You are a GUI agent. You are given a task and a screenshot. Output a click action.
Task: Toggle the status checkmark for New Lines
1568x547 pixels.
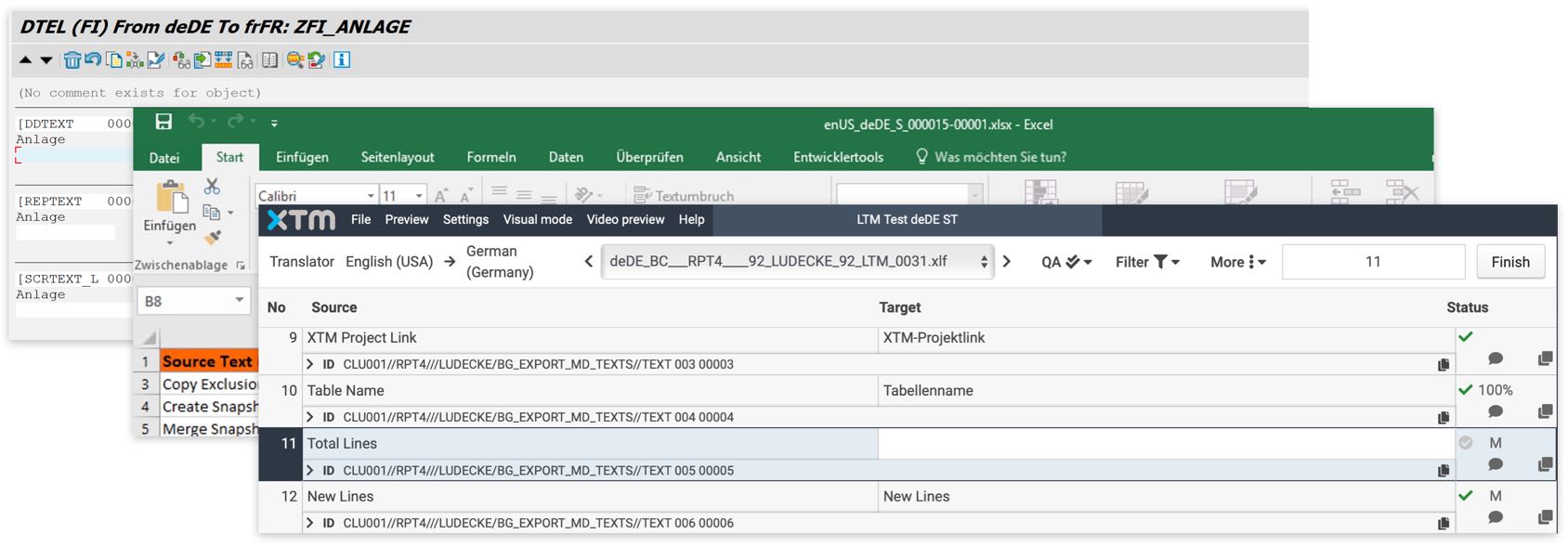1466,496
